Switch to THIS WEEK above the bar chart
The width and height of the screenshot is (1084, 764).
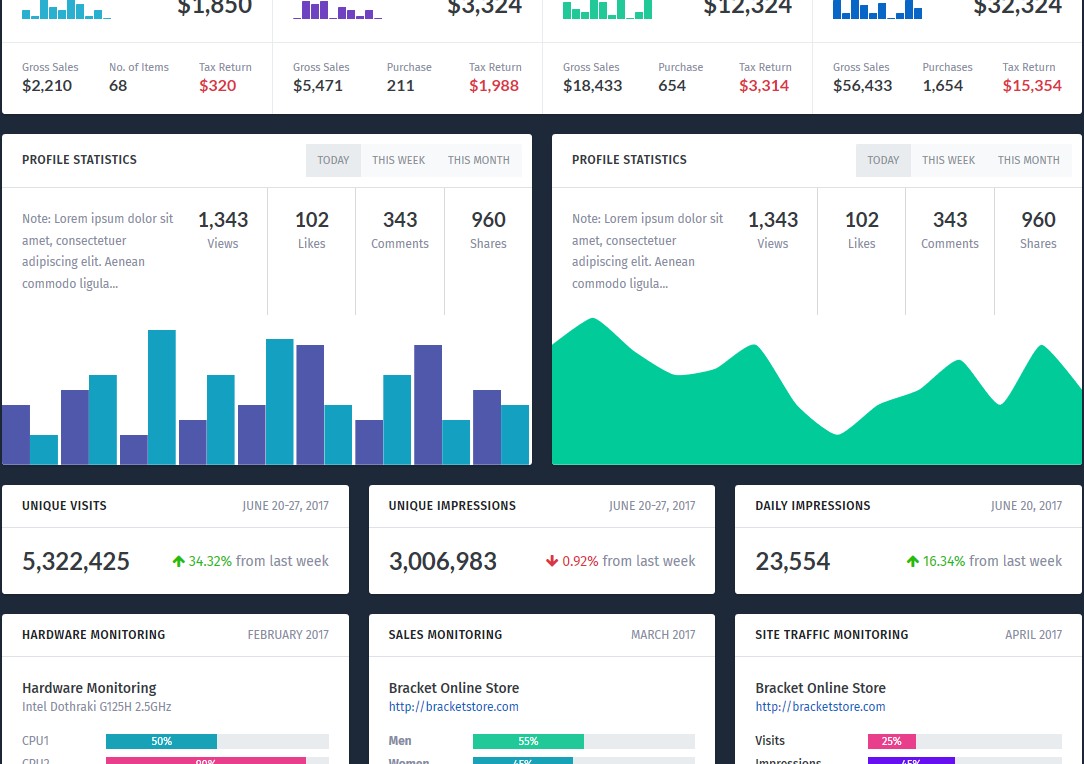[399, 160]
